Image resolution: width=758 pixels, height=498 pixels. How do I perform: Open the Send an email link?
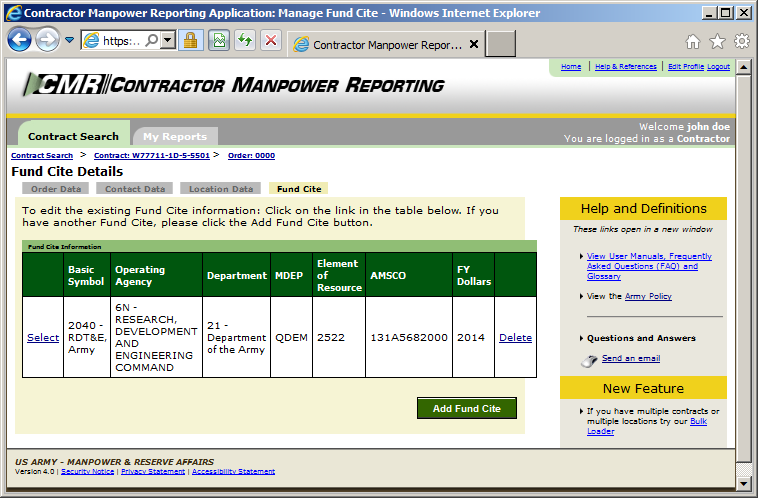[630, 358]
